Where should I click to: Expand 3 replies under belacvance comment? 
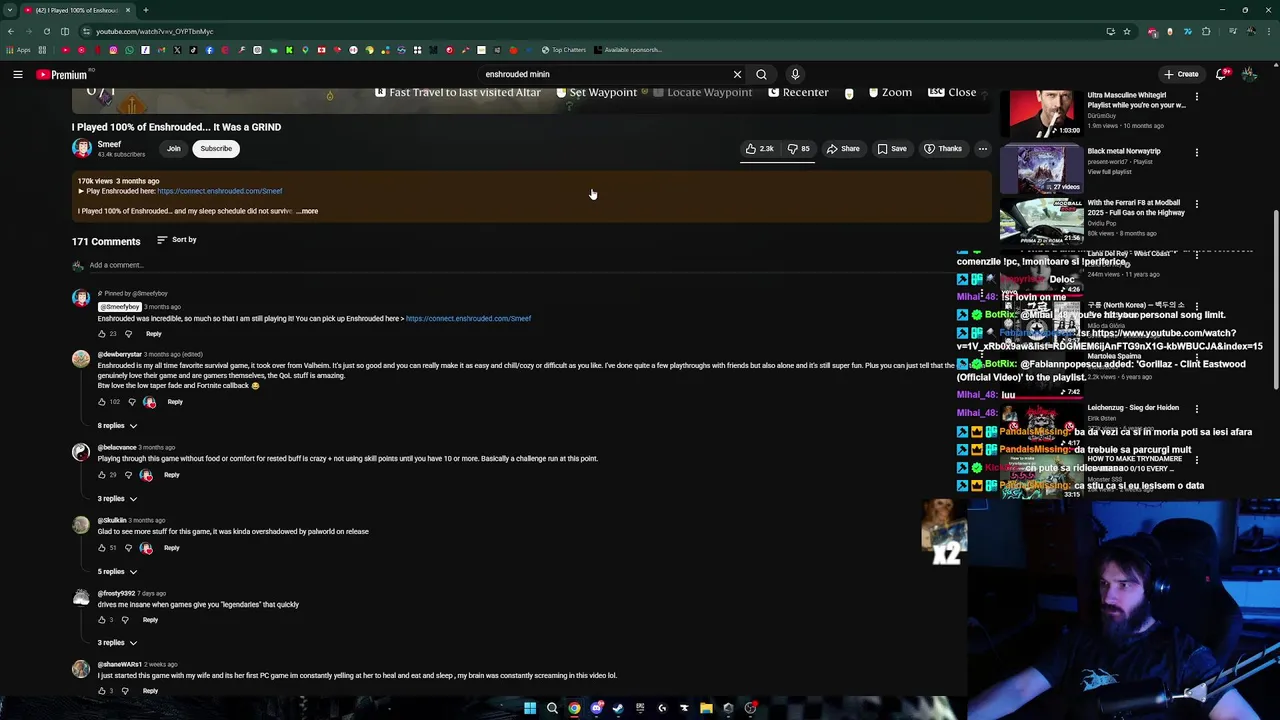tap(117, 499)
